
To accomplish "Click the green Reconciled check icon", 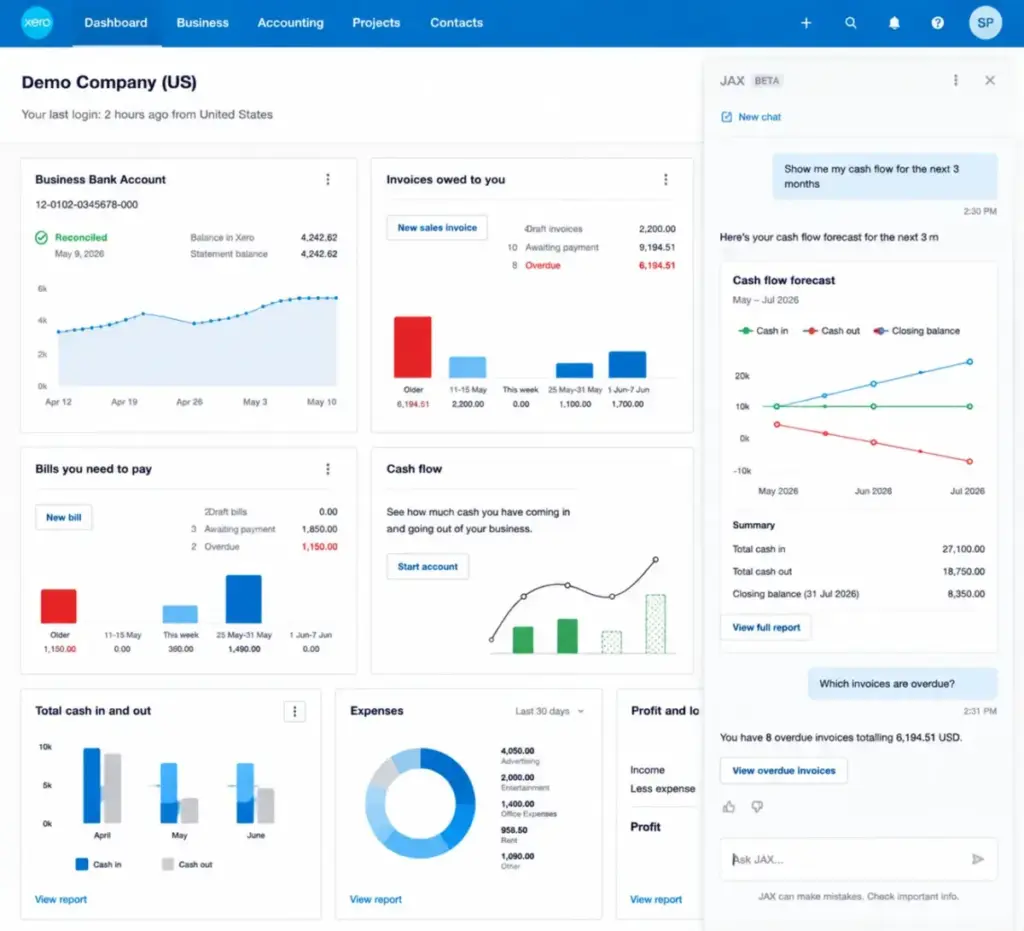I will point(41,238).
